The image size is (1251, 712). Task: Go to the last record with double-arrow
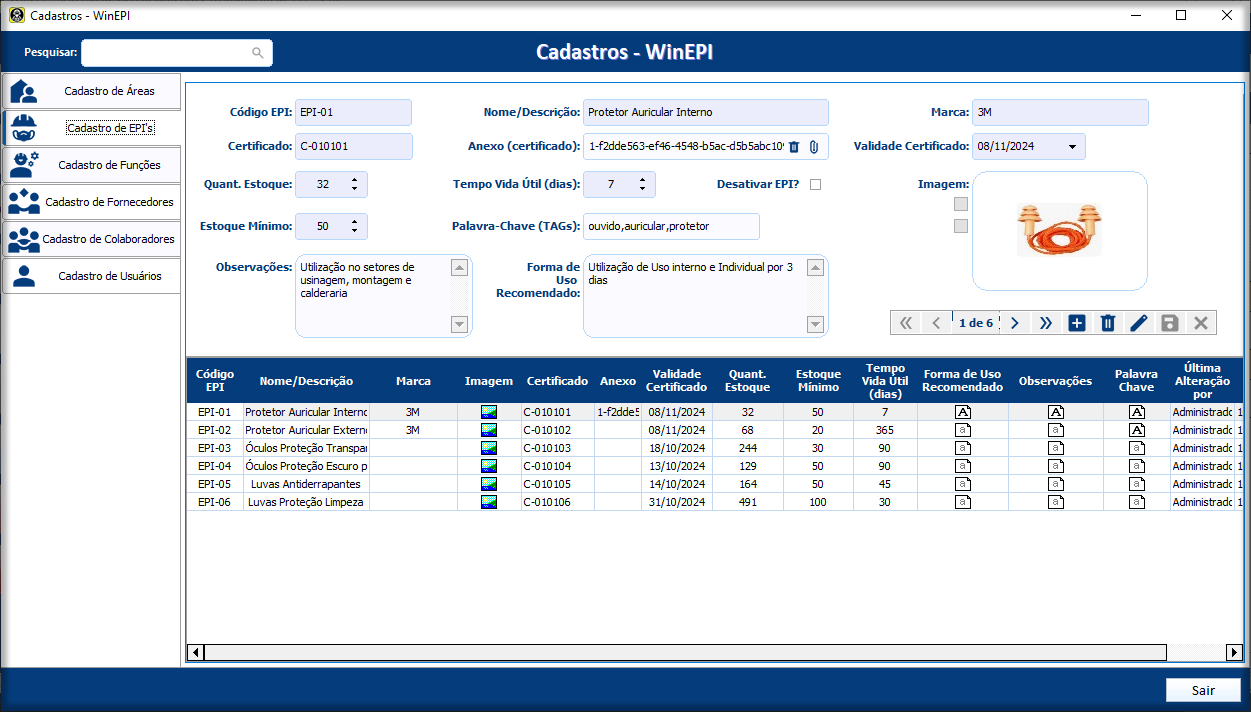tap(1045, 323)
